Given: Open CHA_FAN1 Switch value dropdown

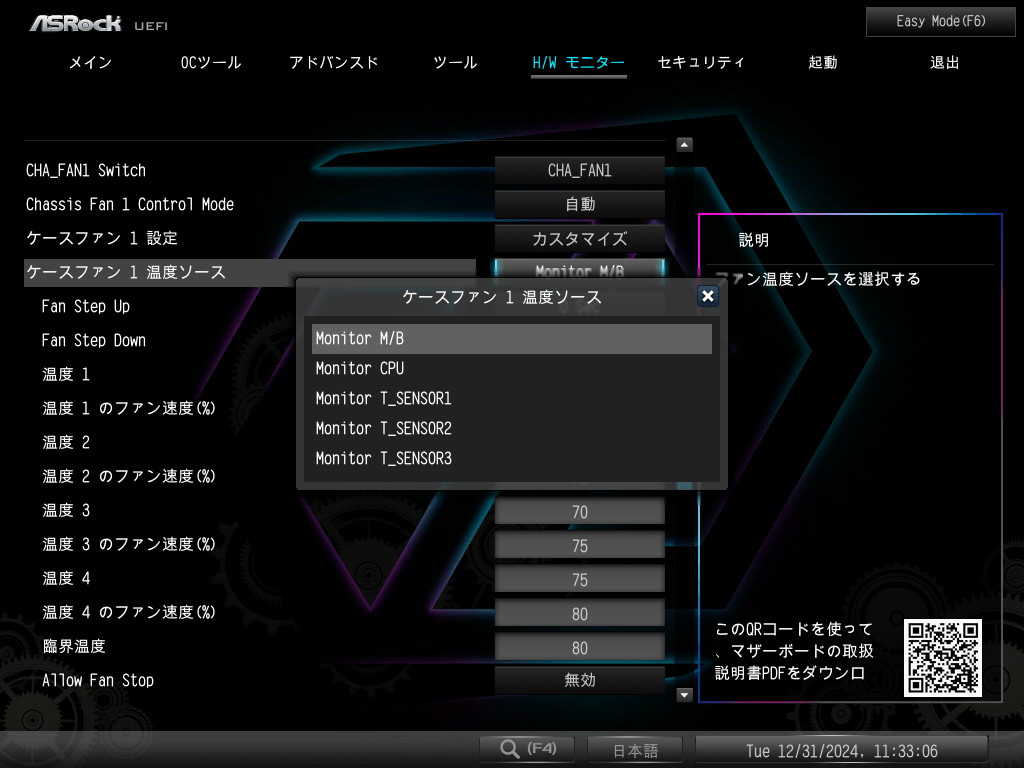Looking at the screenshot, I should (x=579, y=170).
